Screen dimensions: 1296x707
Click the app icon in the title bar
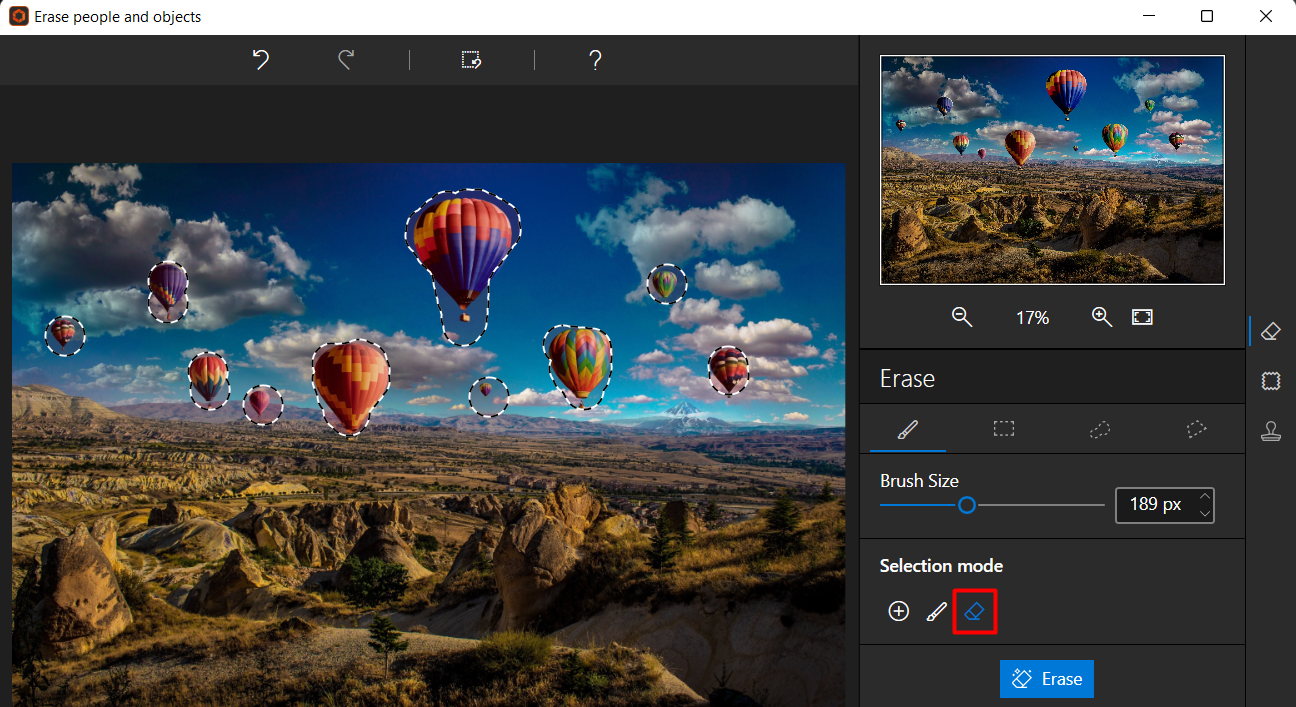point(18,16)
